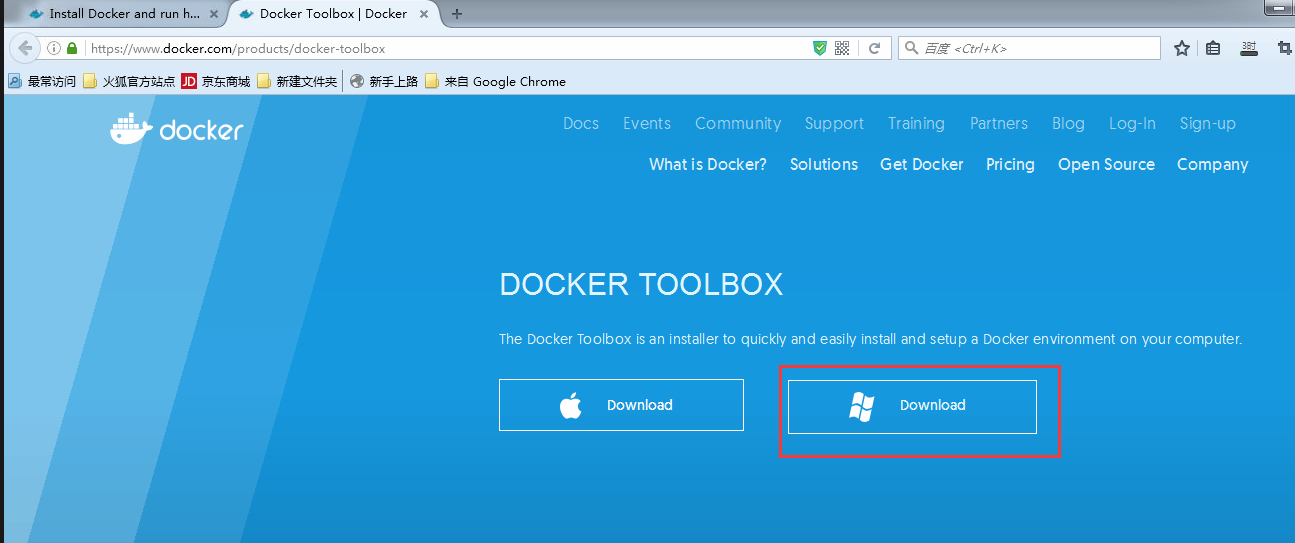This screenshot has height=543, width=1295.
Task: Open the 新手上路 bookmark
Action: click(384, 82)
